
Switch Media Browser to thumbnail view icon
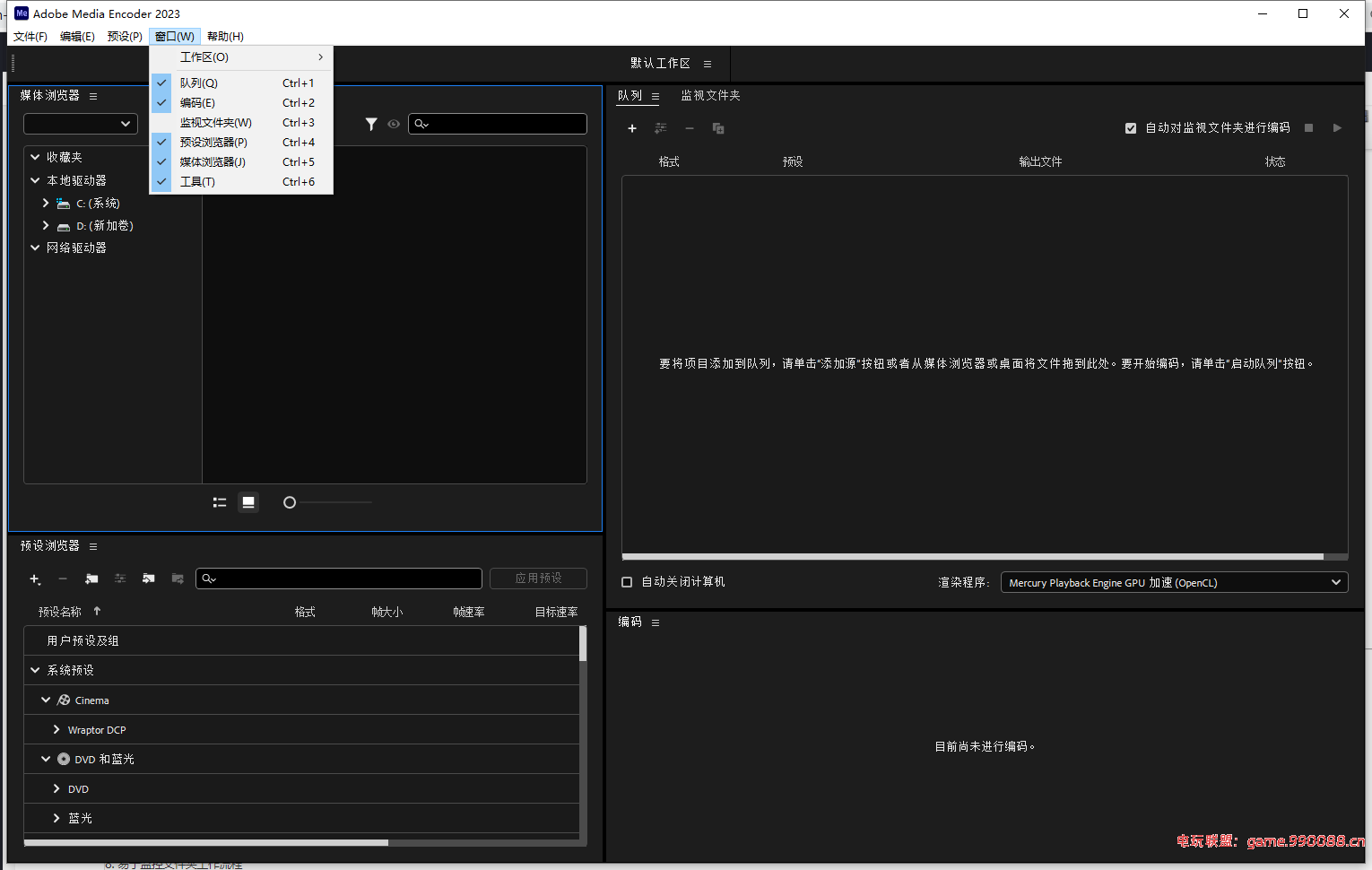click(x=248, y=502)
